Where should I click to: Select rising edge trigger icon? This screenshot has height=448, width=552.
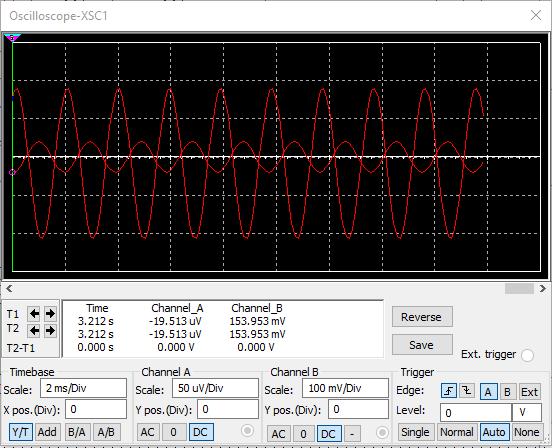[x=449, y=391]
